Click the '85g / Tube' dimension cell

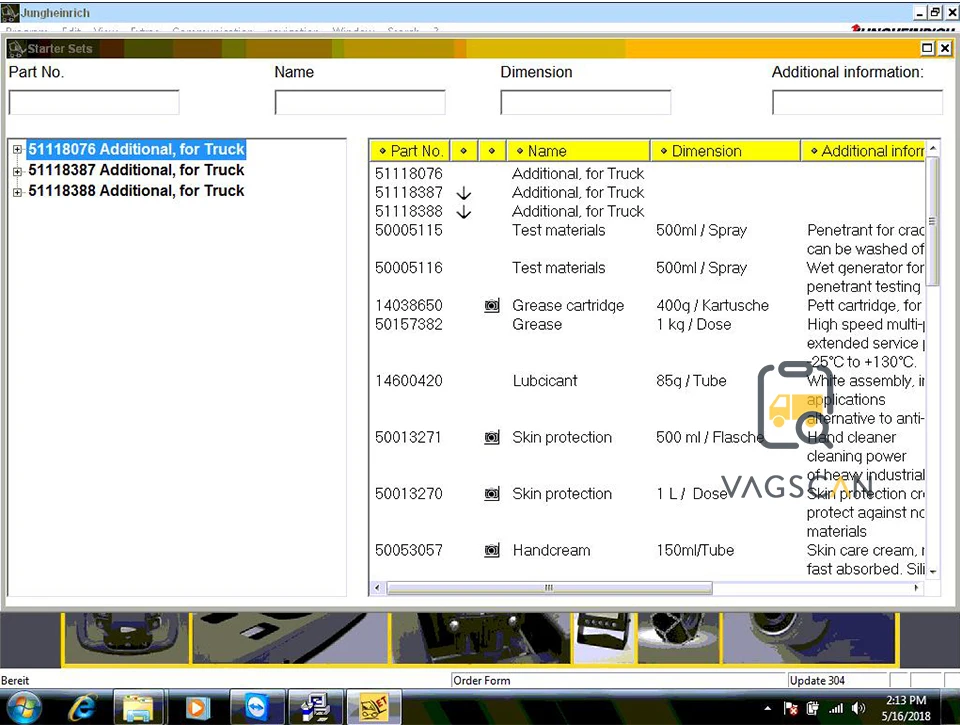[691, 380]
